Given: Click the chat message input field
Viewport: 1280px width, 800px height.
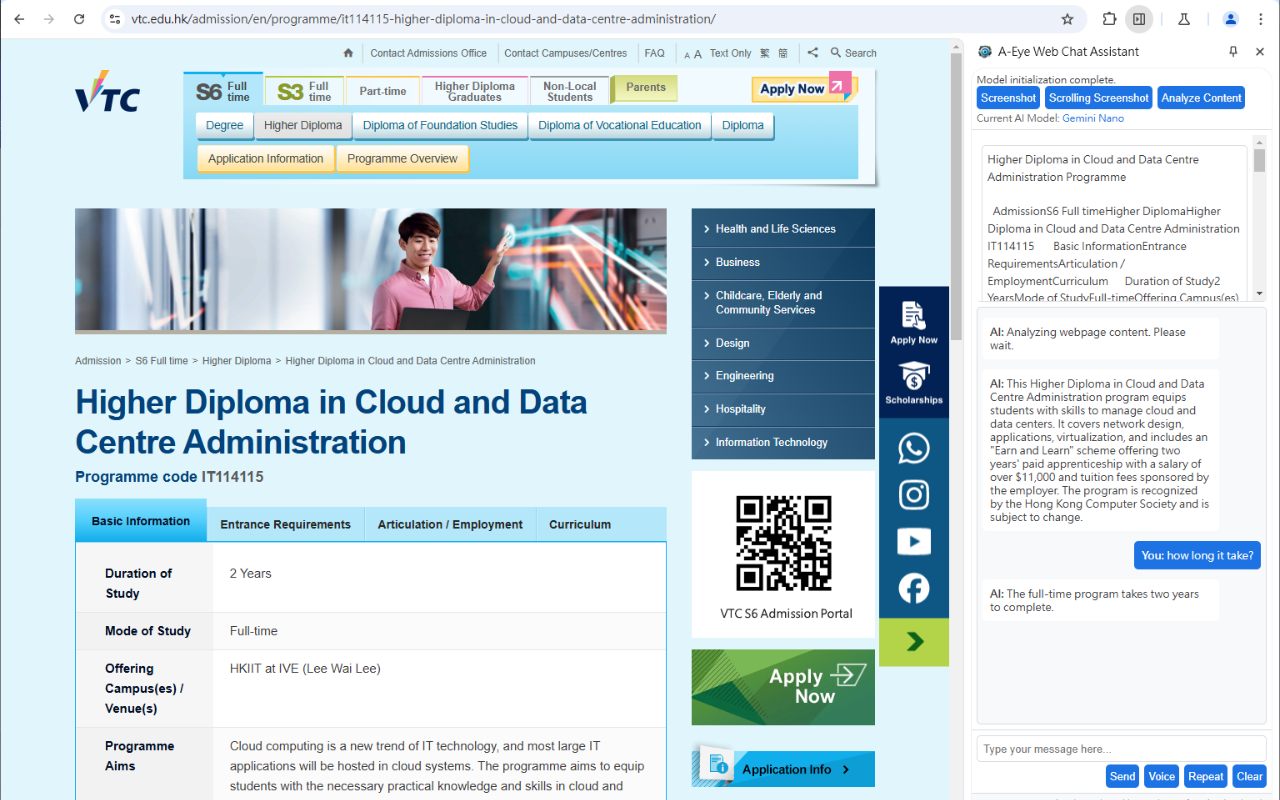Looking at the screenshot, I should (x=1120, y=749).
